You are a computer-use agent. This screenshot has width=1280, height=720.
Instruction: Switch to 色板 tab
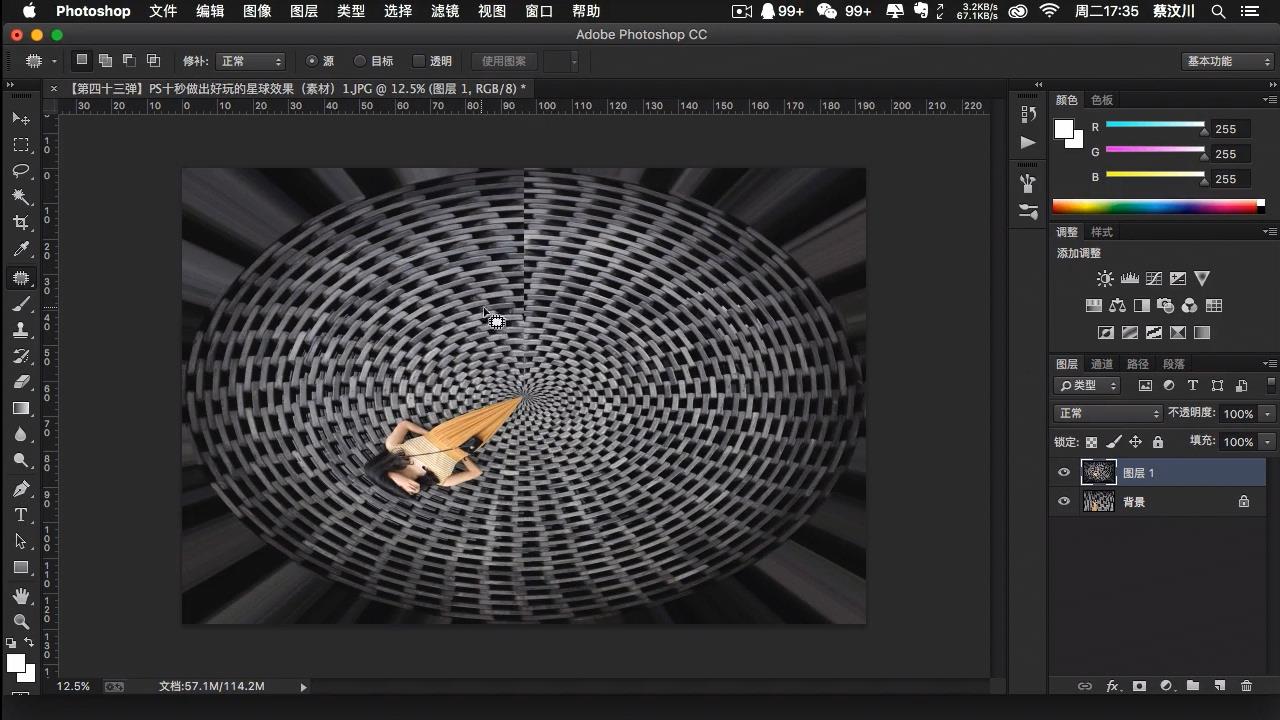point(1102,100)
